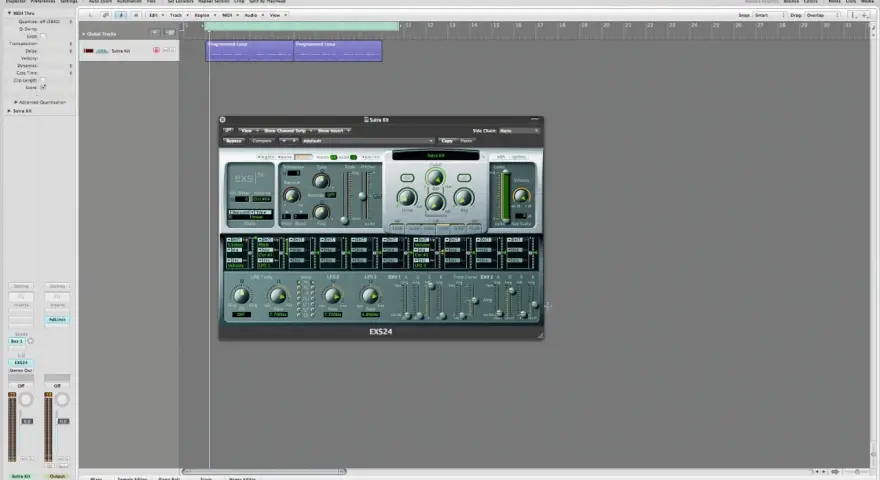The image size is (880, 480).
Task: Click the Tune knob in the EXS24
Action: coord(321,181)
